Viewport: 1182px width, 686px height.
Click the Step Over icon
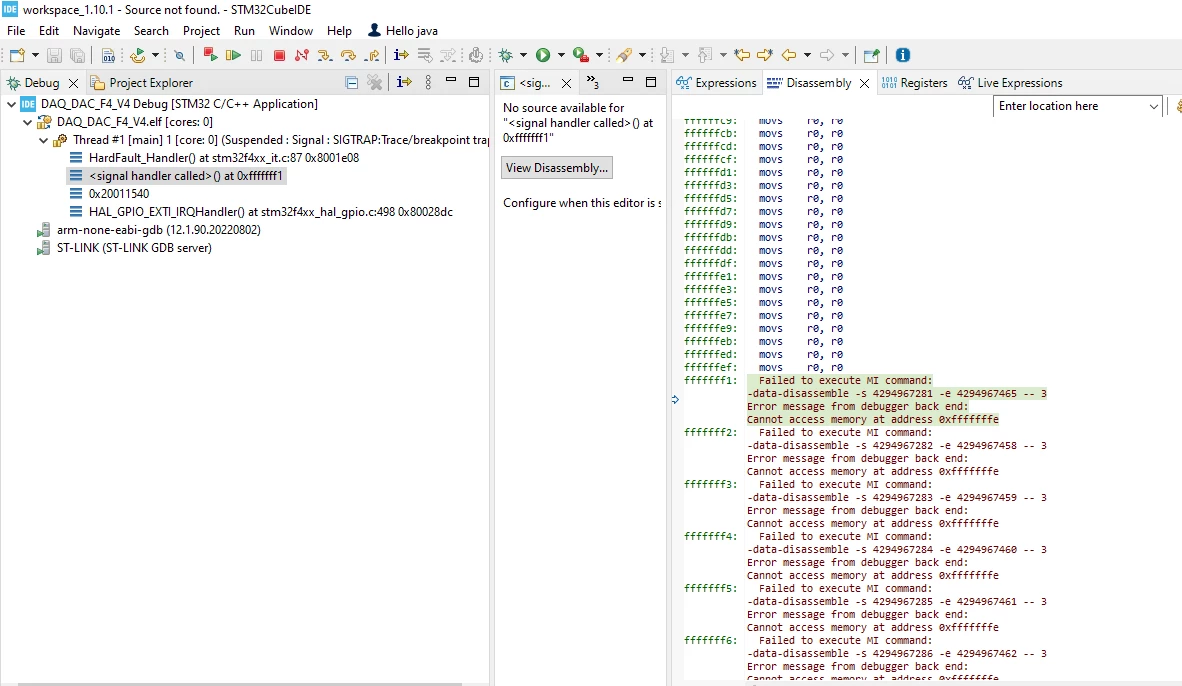tap(348, 55)
